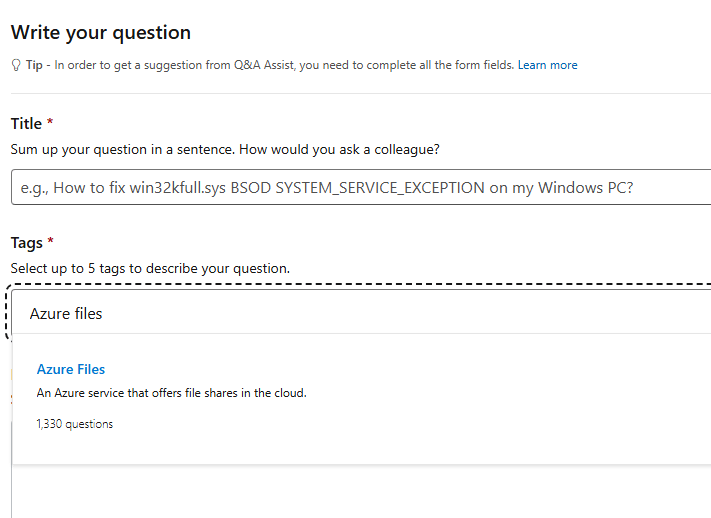Click the bold word Tip

pos(35,65)
